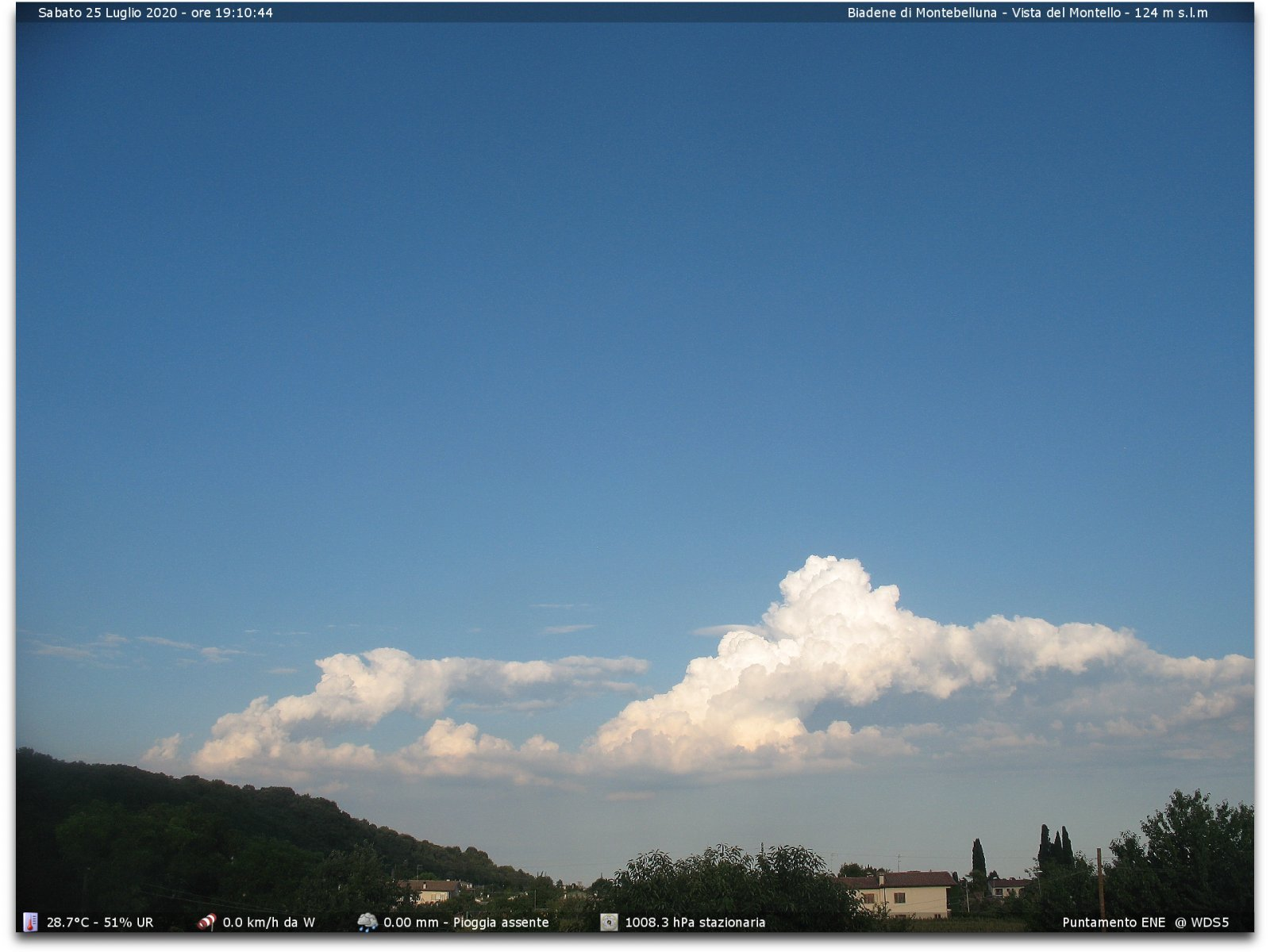Click the pressure reading '1008.3 hPa stazionaria'

click(695, 923)
